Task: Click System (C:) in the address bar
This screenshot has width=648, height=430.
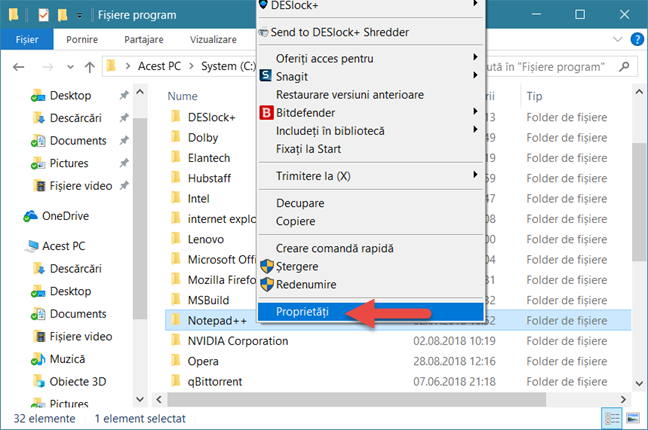Action: (229, 66)
